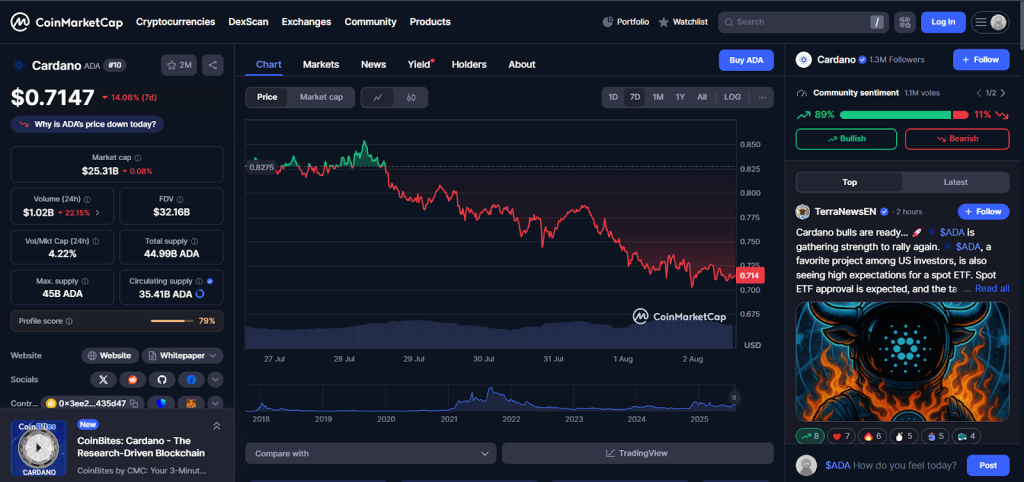React with the thumbs emoji showing 5
1024x482 pixels.
902,436
